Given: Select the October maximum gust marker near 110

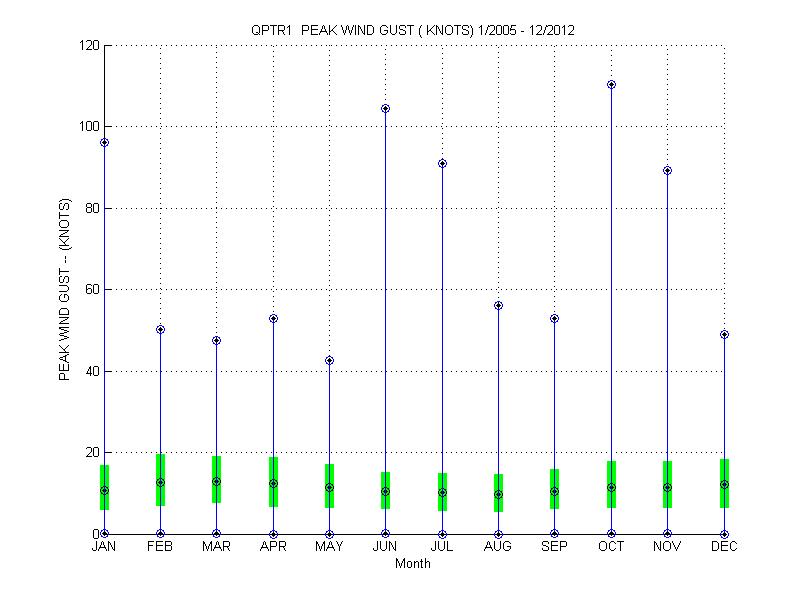Looking at the screenshot, I should (611, 85).
